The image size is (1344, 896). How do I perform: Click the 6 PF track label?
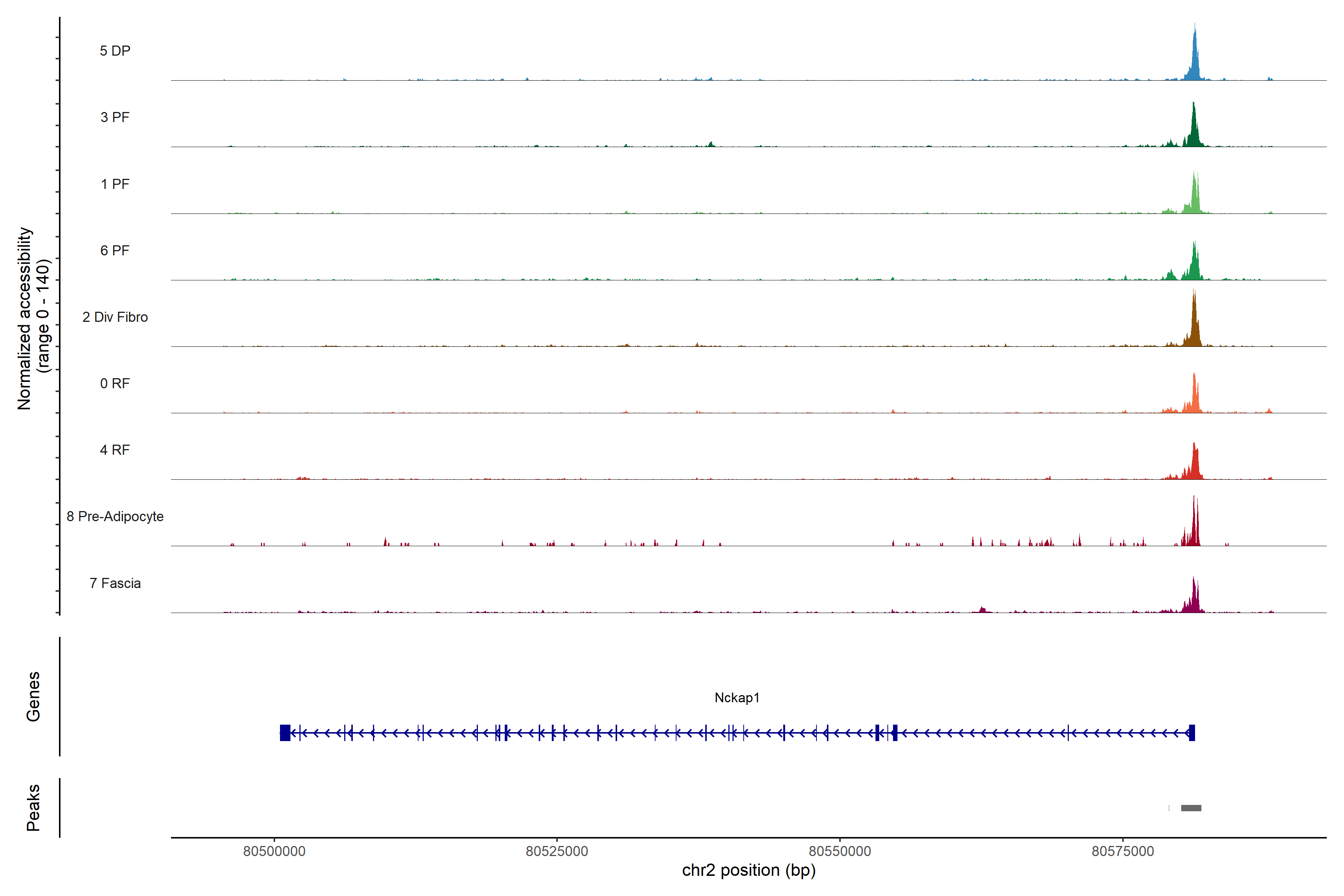pyautogui.click(x=115, y=250)
